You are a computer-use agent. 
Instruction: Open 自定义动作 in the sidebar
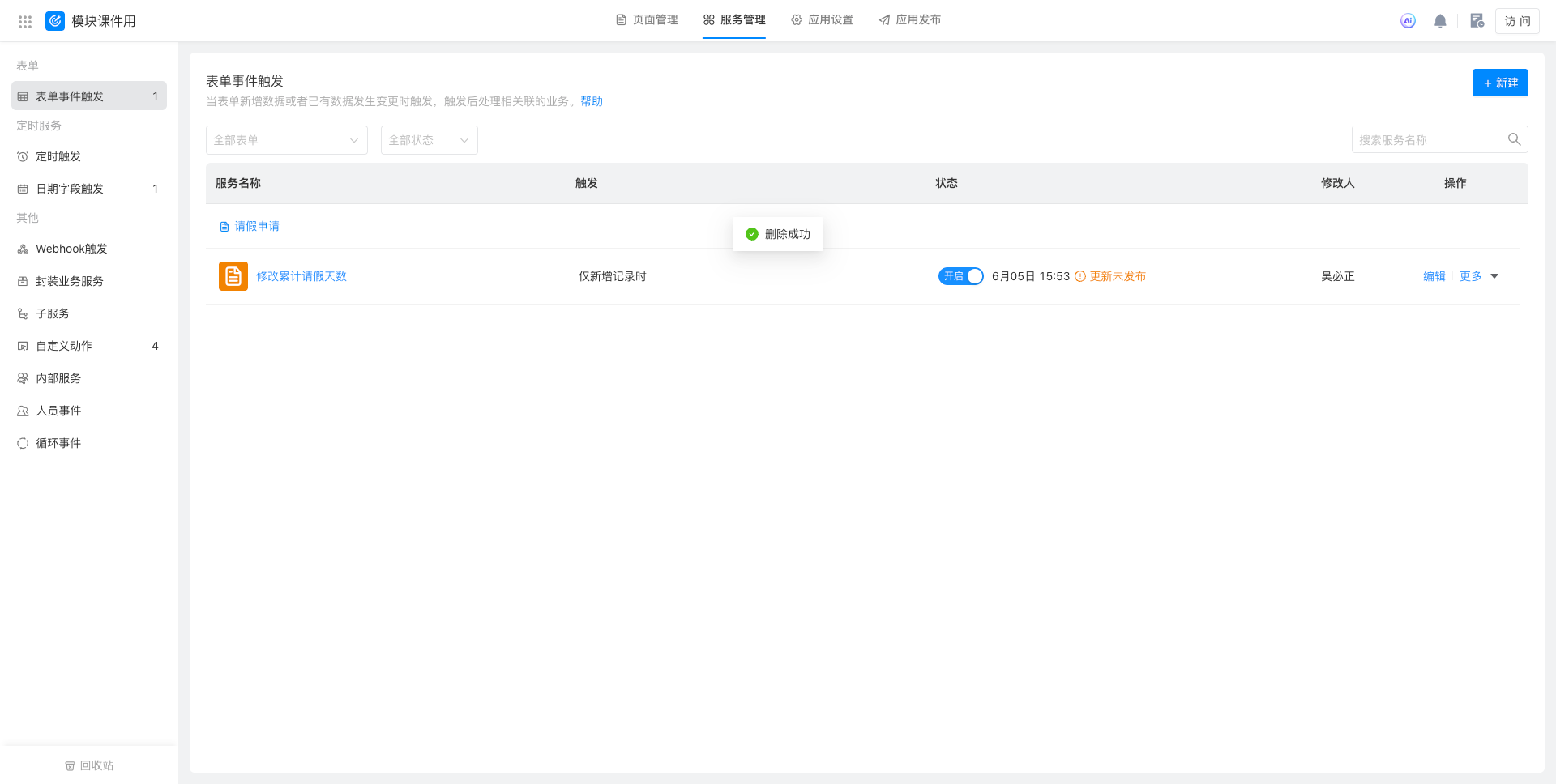click(64, 346)
